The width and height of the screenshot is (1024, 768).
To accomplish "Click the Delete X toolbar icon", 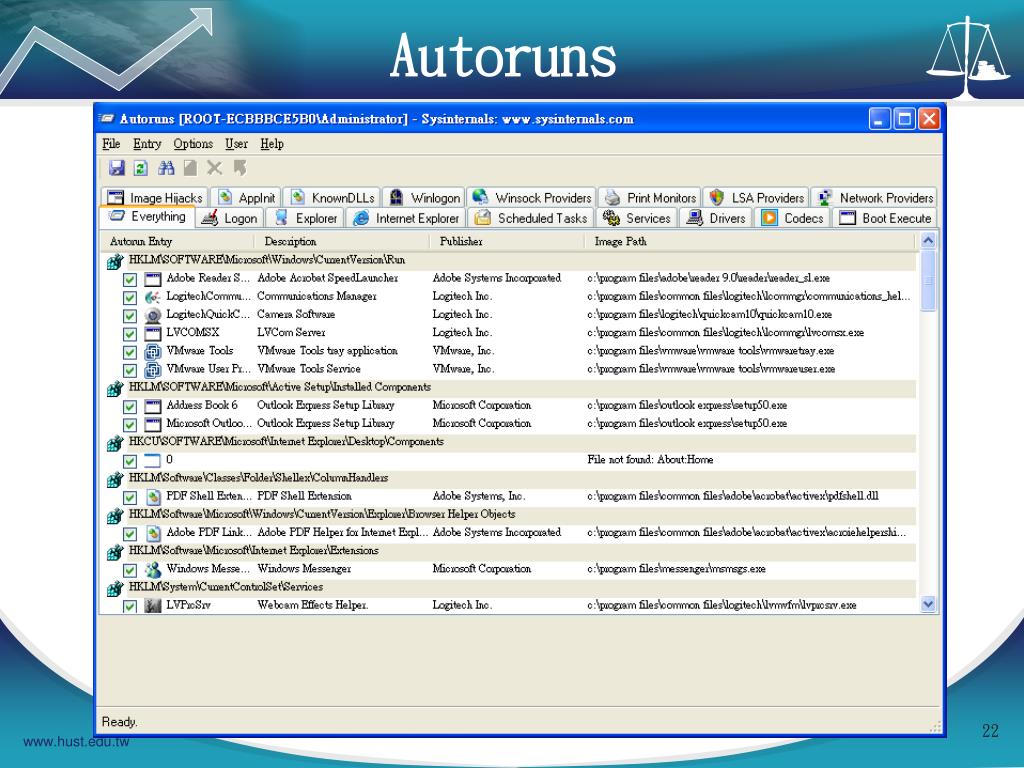I will pyautogui.click(x=214, y=168).
